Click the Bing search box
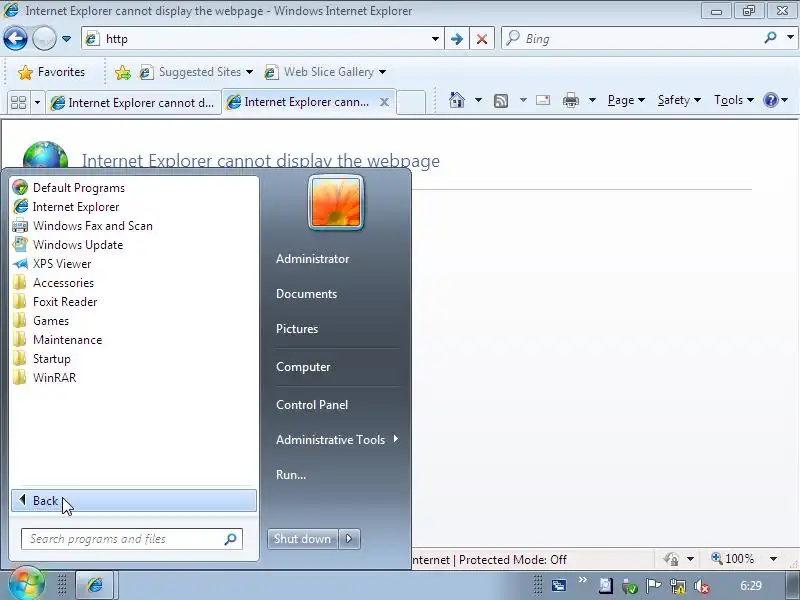This screenshot has width=800, height=600. [633, 39]
